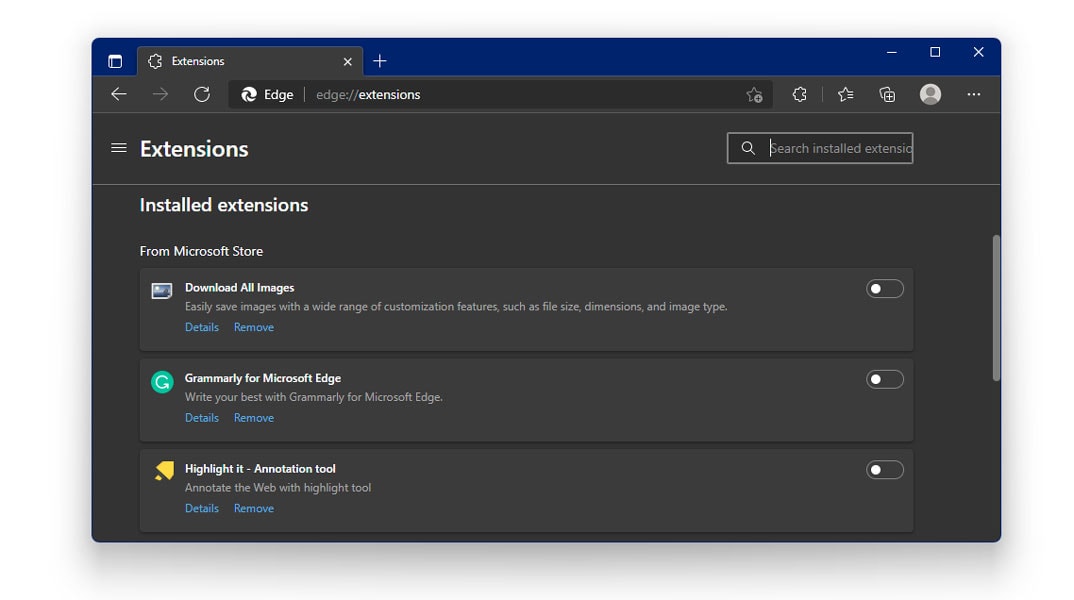Click the Grammarly for Microsoft Edge title
Viewport: 1074px width, 600px height.
[262, 378]
